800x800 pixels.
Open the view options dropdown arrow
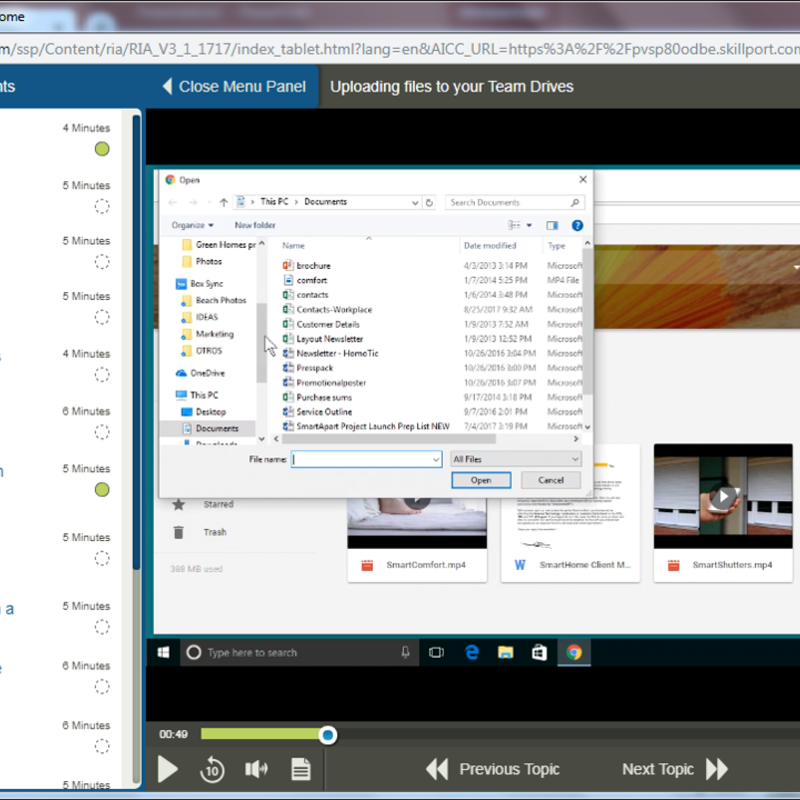pos(529,225)
